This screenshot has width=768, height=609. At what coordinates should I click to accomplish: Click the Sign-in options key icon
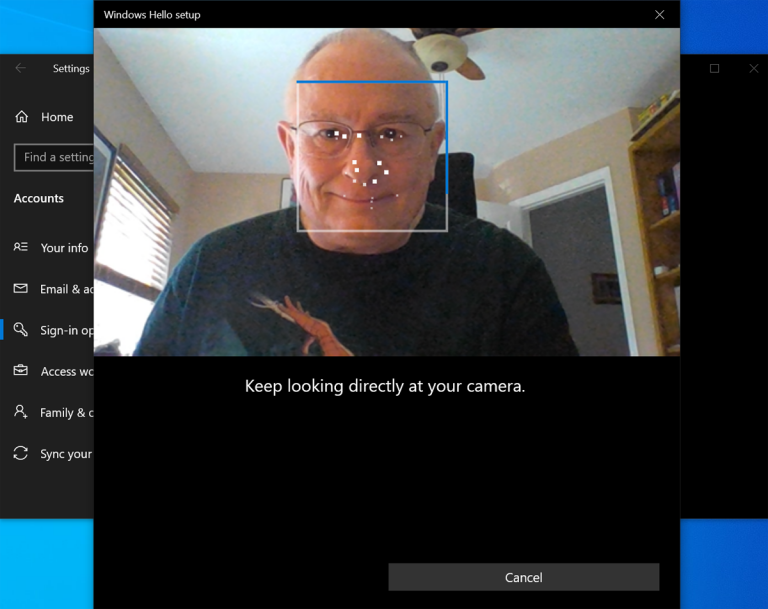[x=21, y=329]
